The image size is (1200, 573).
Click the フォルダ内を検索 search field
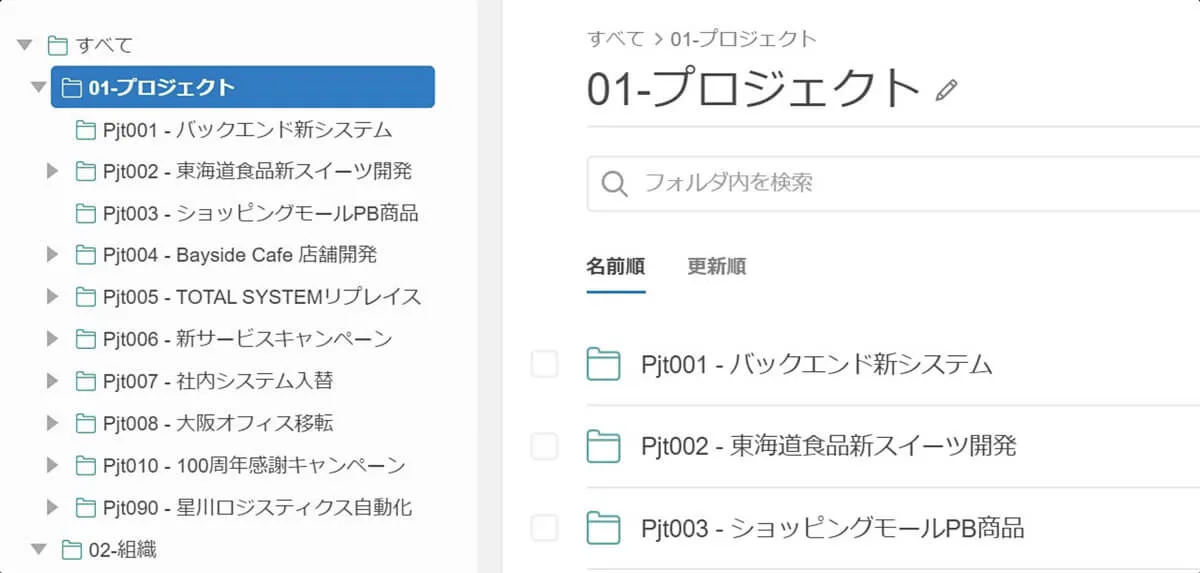click(x=893, y=184)
